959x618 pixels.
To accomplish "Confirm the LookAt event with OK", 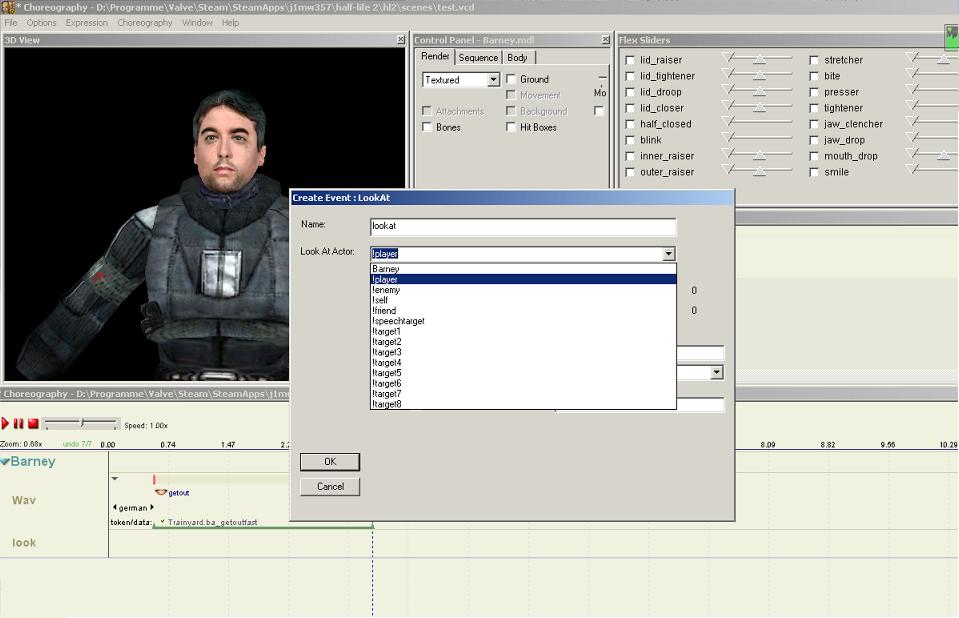I will tap(330, 461).
